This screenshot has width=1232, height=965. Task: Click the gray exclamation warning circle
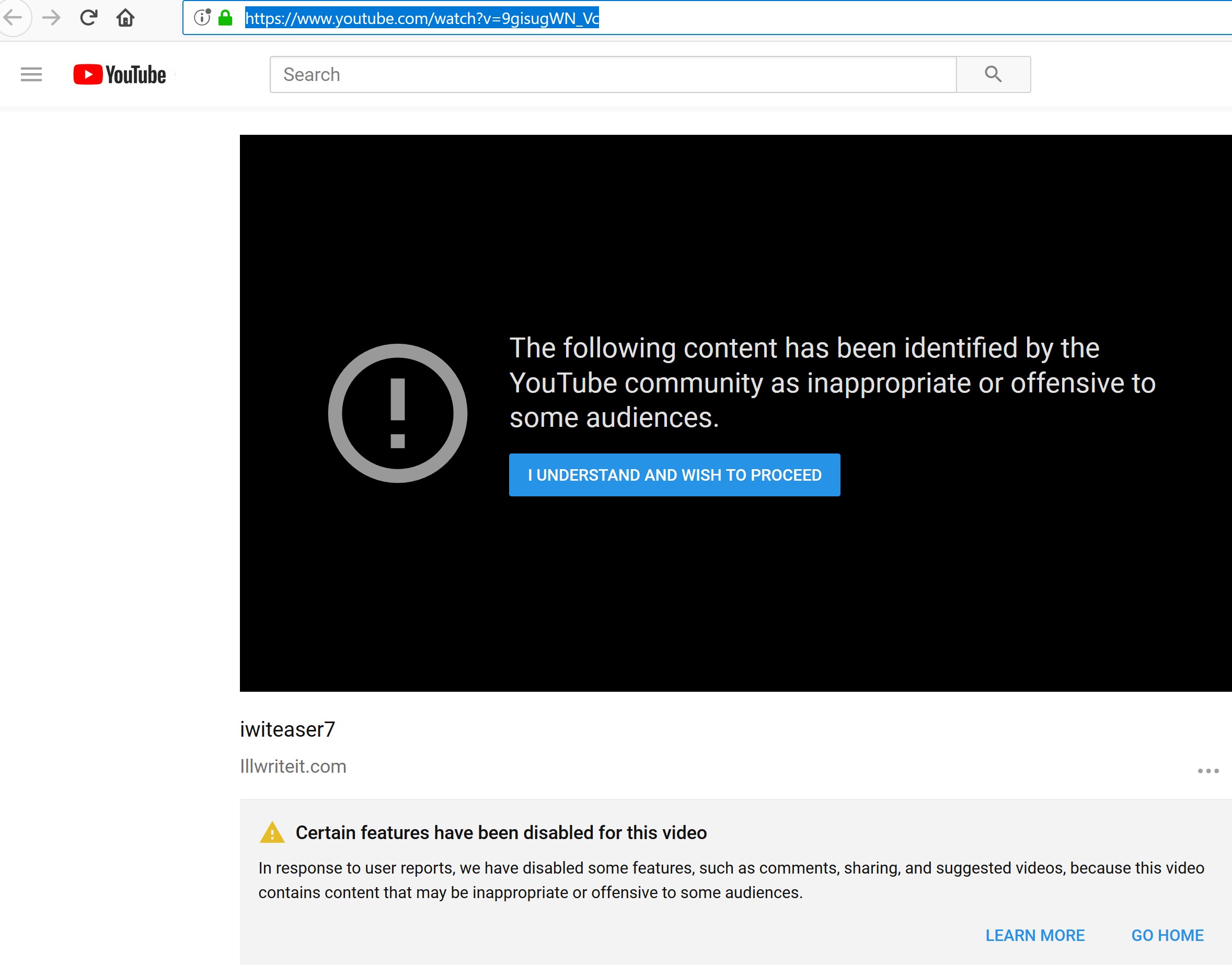point(397,413)
